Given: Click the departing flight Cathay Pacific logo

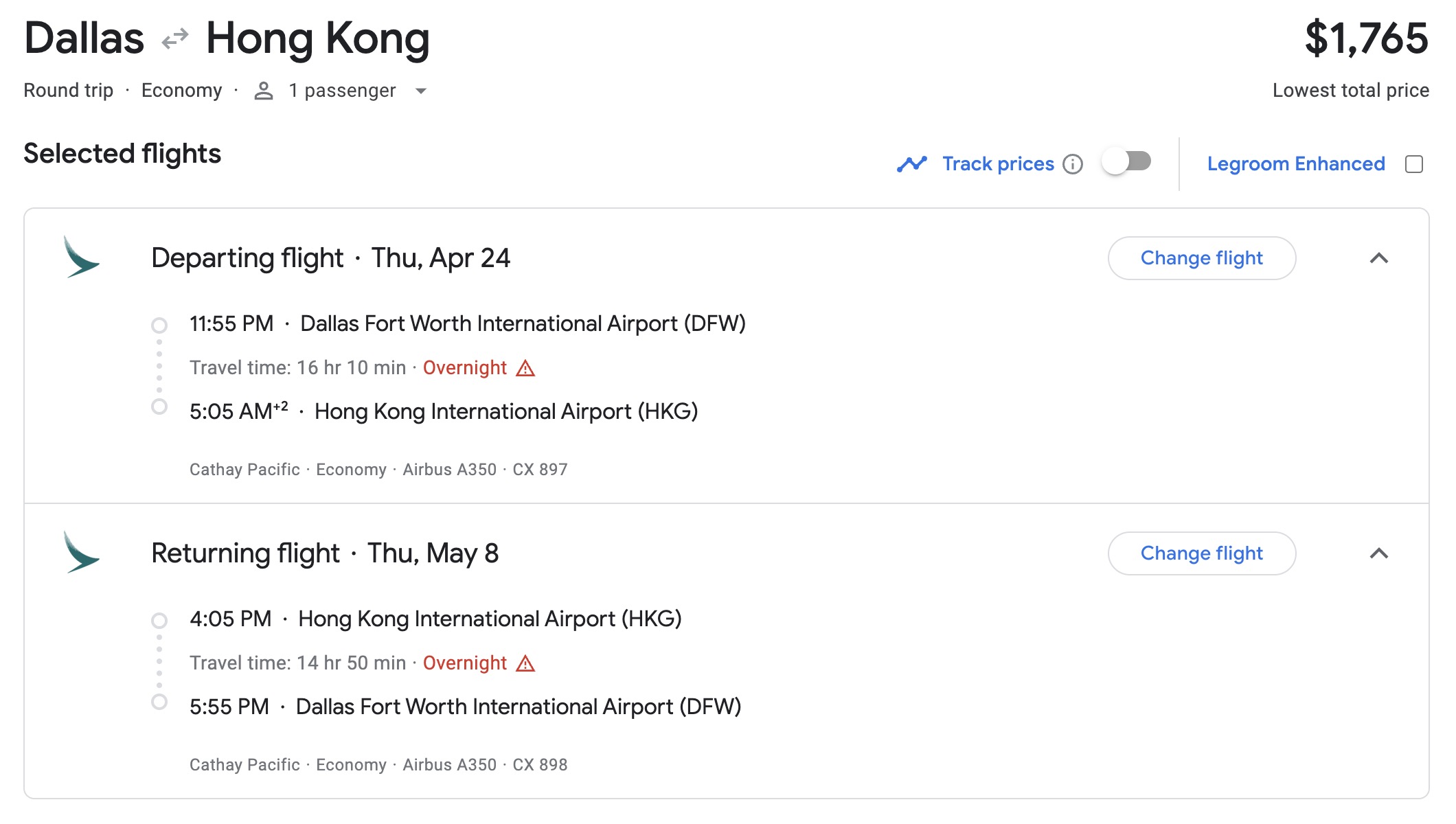Looking at the screenshot, I should [81, 257].
